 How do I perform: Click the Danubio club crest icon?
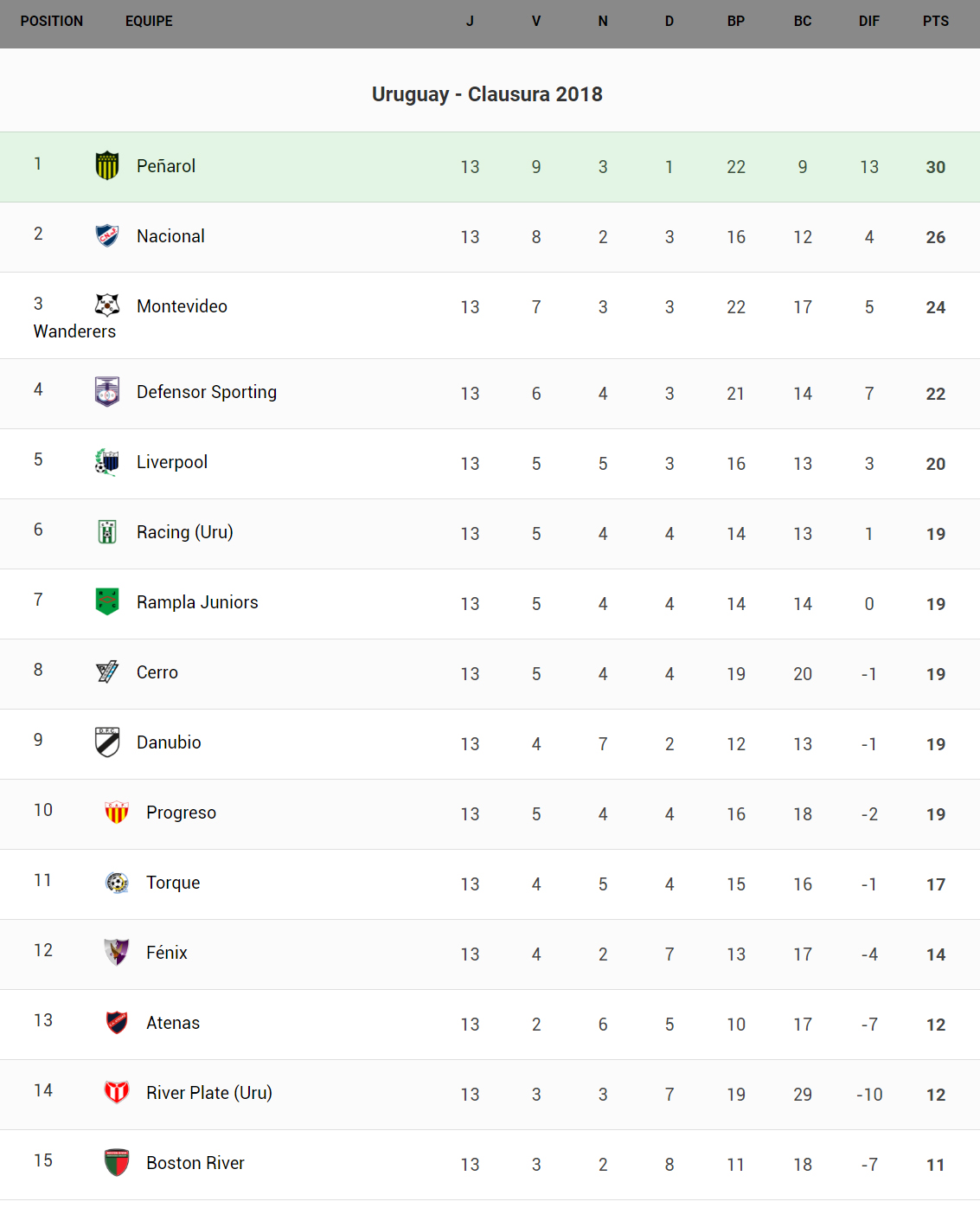107,742
